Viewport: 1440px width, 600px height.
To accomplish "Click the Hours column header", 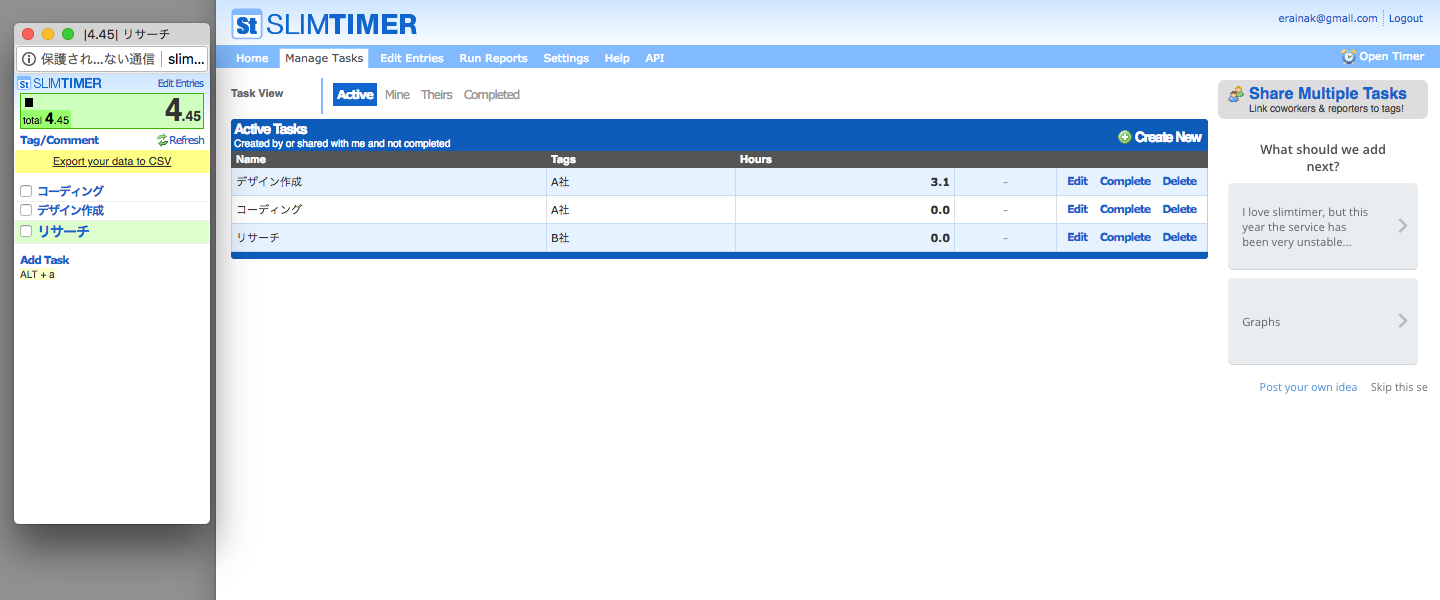I will 756,159.
